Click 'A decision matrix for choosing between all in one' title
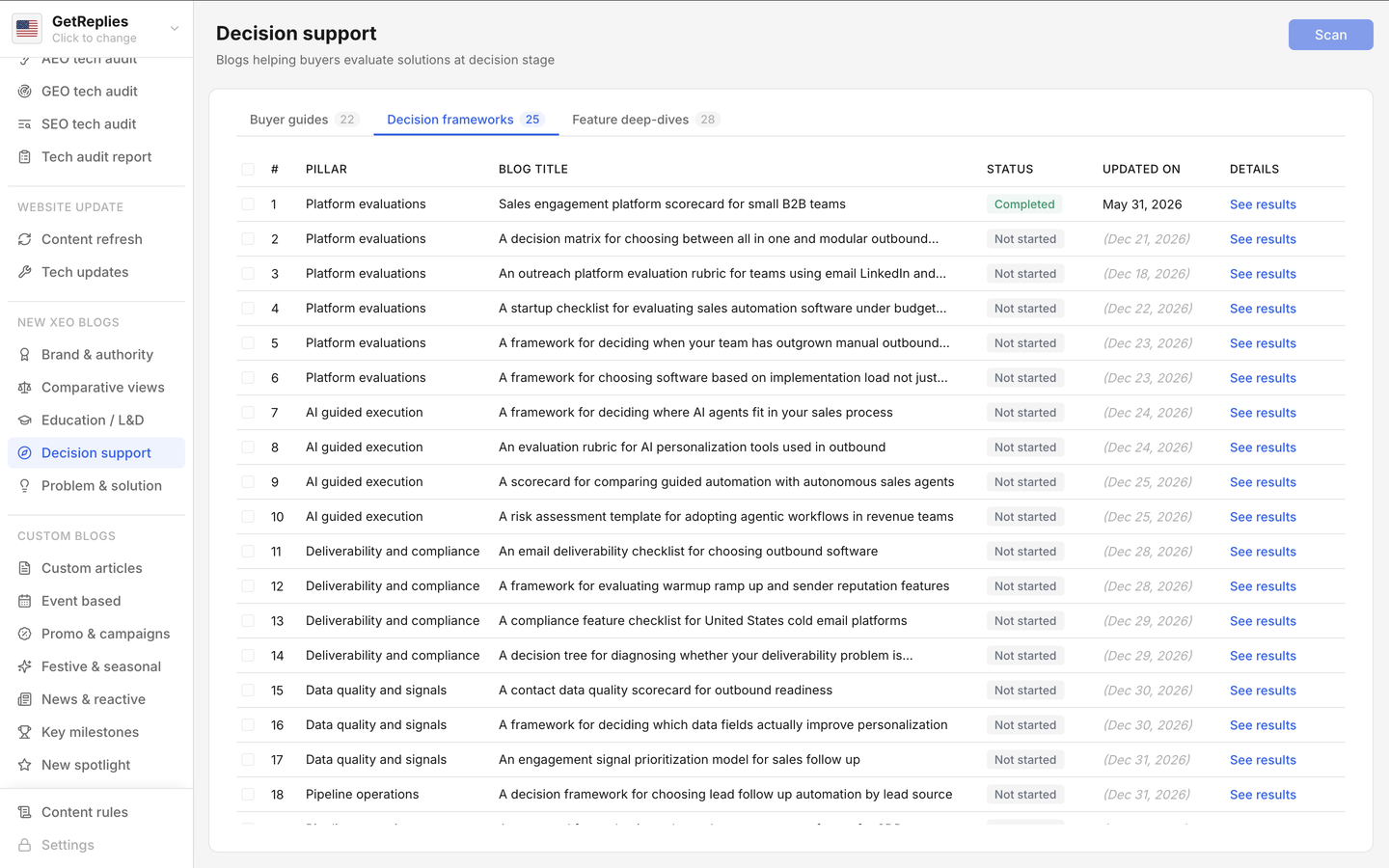This screenshot has height=868, width=1389. 719,239
